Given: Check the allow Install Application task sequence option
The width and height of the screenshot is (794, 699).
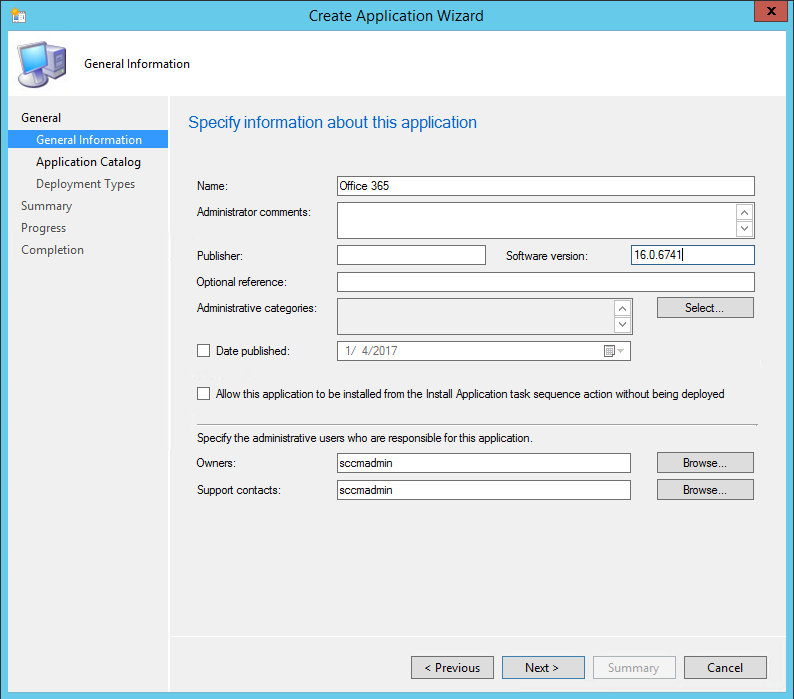Looking at the screenshot, I should 204,394.
